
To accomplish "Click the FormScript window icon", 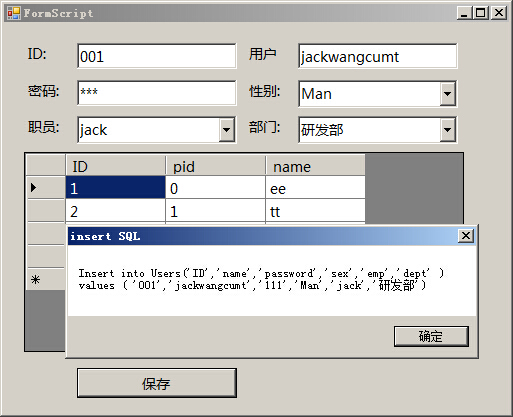I will click(14, 13).
